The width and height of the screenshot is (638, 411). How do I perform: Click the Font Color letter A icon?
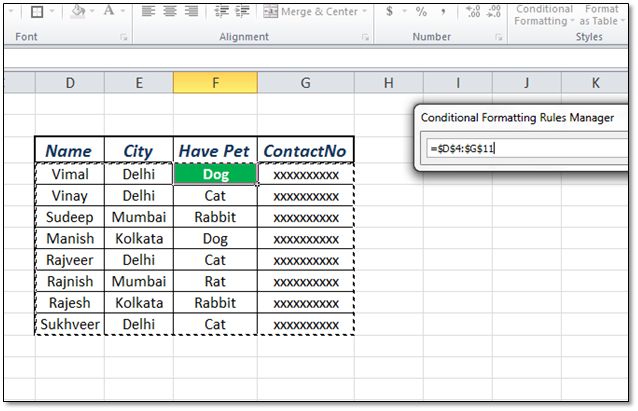[109, 11]
